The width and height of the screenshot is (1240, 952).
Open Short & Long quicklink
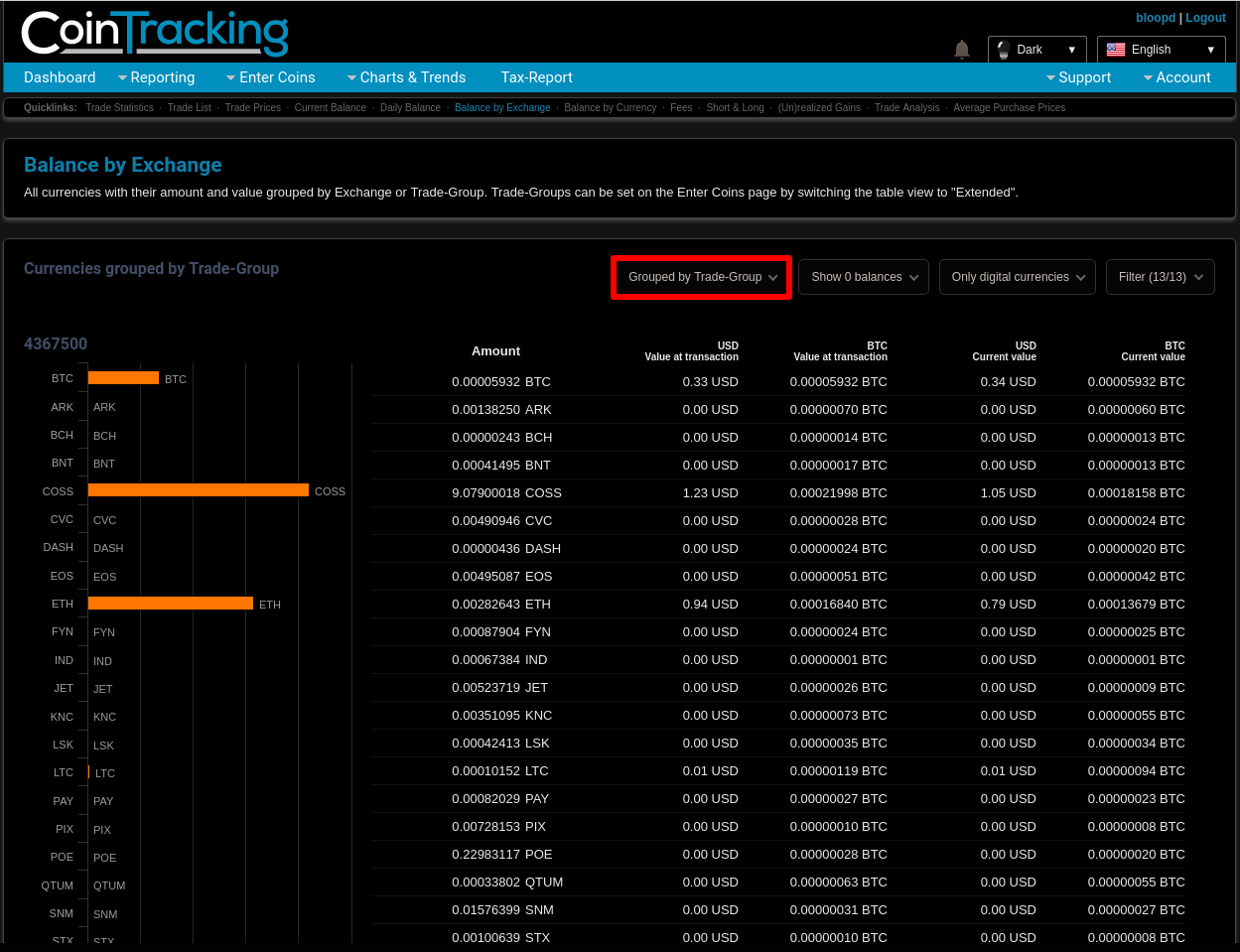[x=735, y=107]
